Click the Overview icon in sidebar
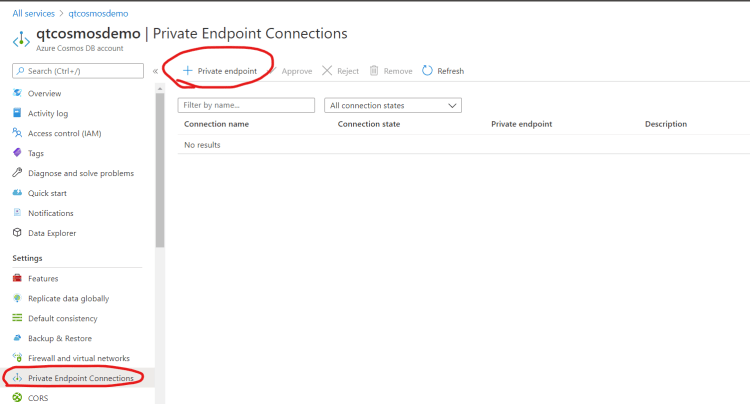The height and width of the screenshot is (404, 750). coord(17,93)
